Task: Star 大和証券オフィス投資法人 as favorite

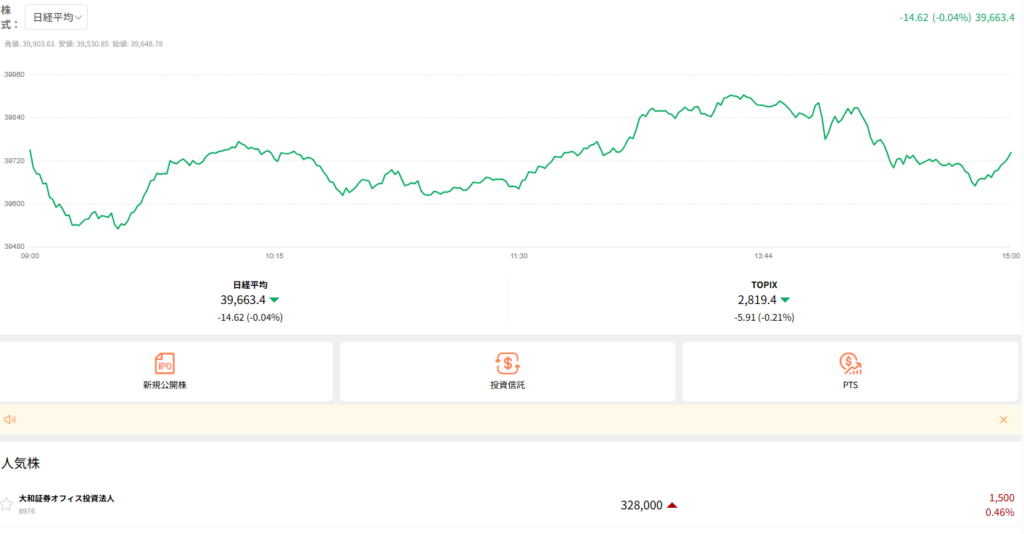Action: 7,504
